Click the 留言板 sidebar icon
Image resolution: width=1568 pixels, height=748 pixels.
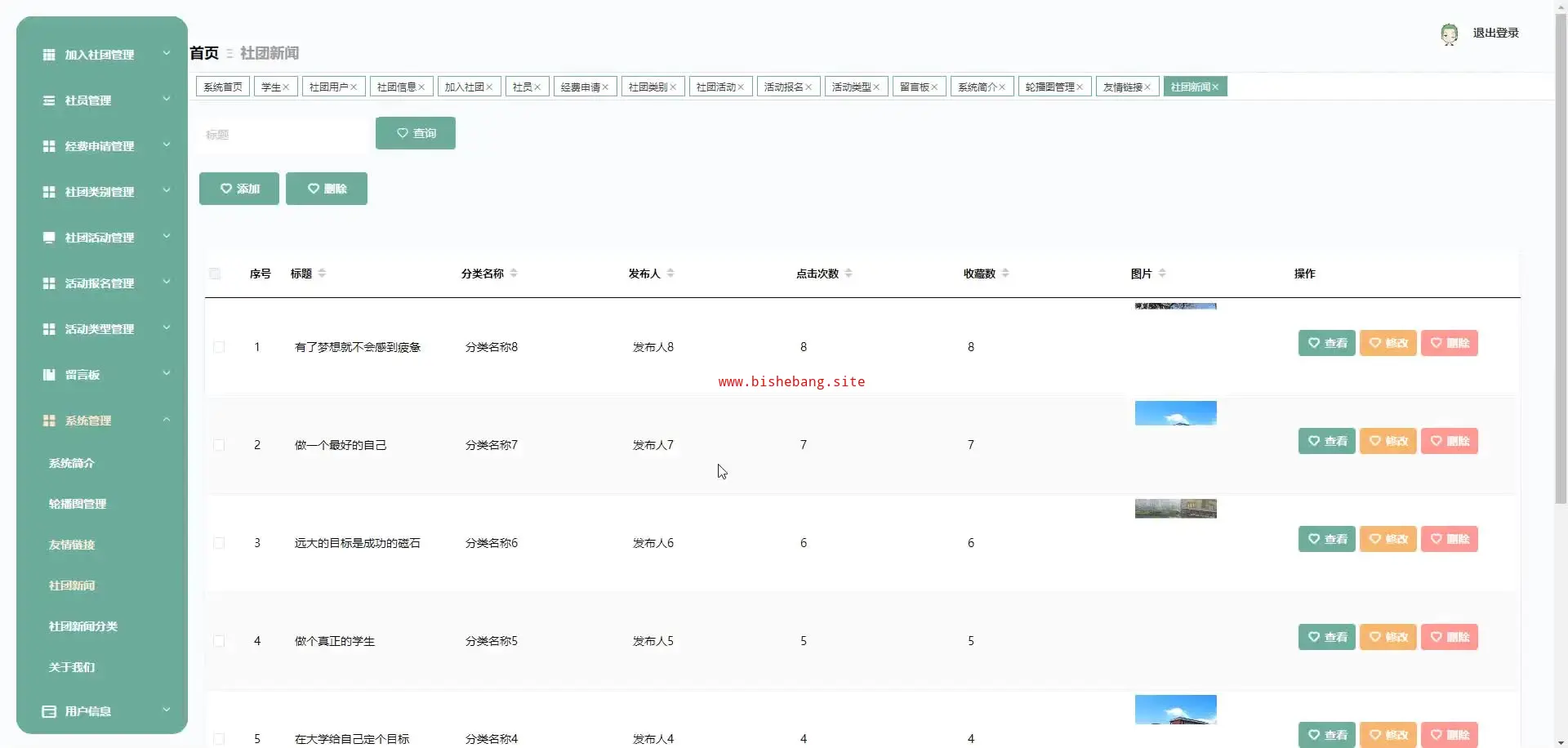pyautogui.click(x=49, y=375)
